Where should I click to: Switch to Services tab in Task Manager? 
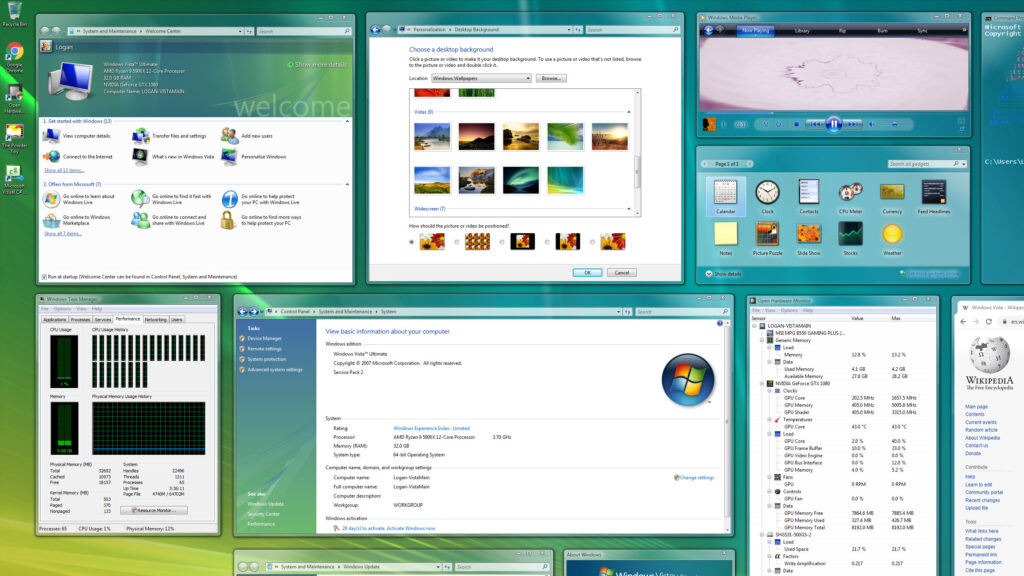(103, 319)
